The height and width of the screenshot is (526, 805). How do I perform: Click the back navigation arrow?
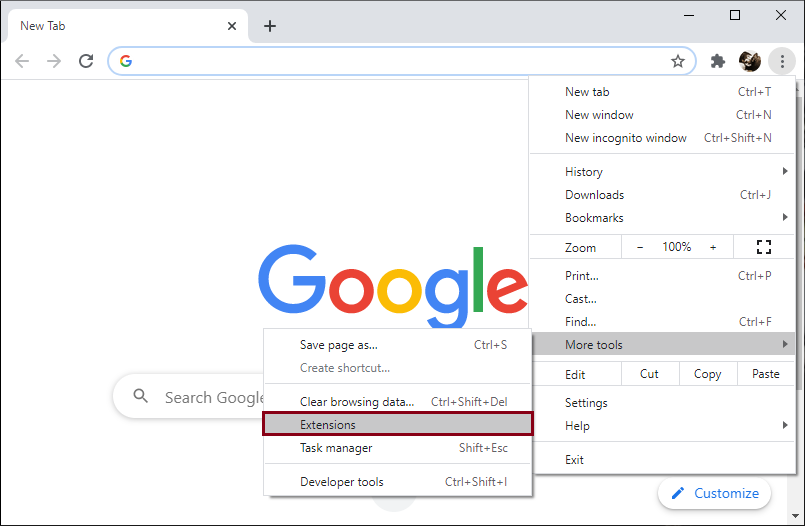point(22,61)
